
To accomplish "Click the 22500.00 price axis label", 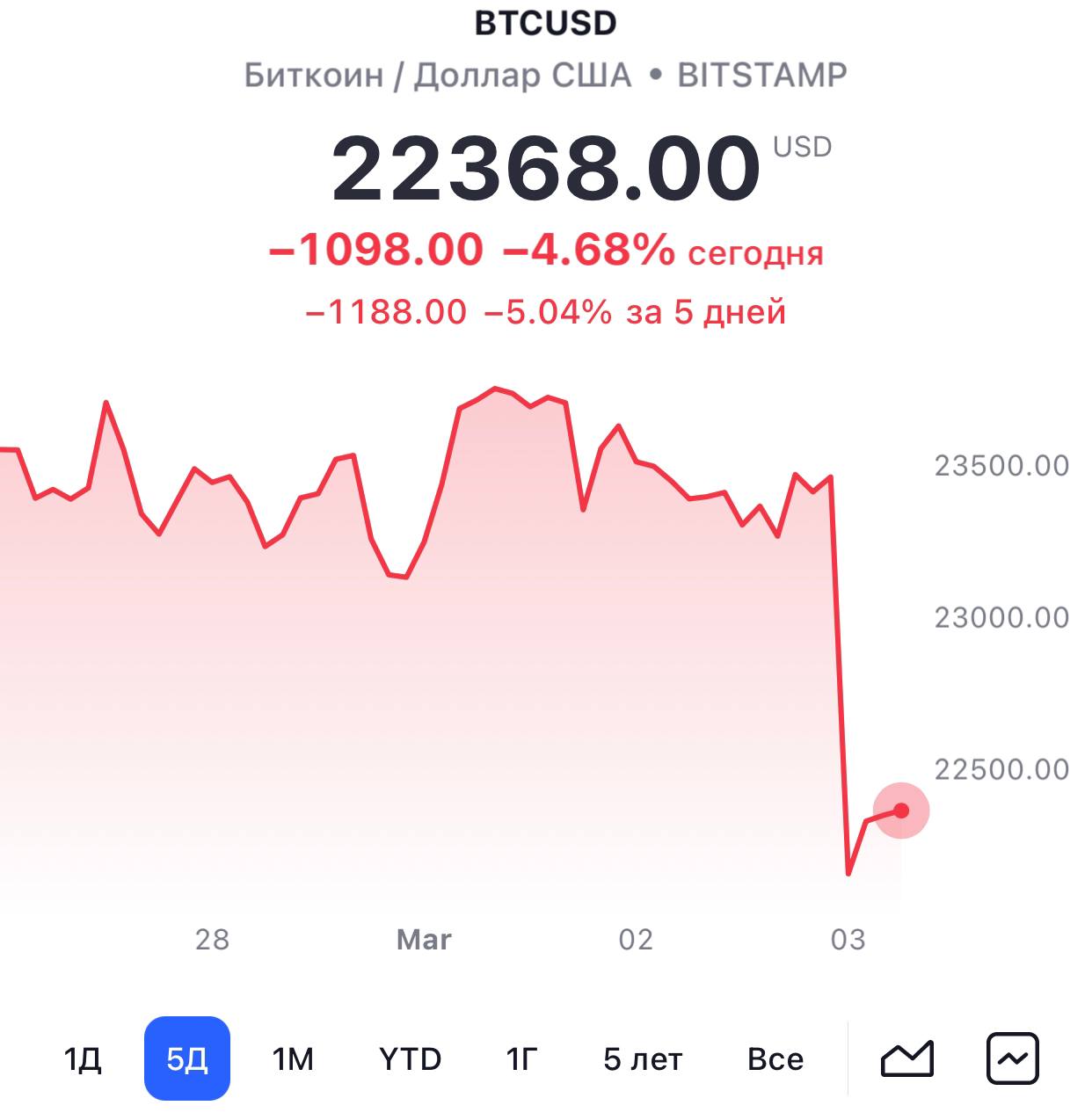I will (x=1001, y=769).
